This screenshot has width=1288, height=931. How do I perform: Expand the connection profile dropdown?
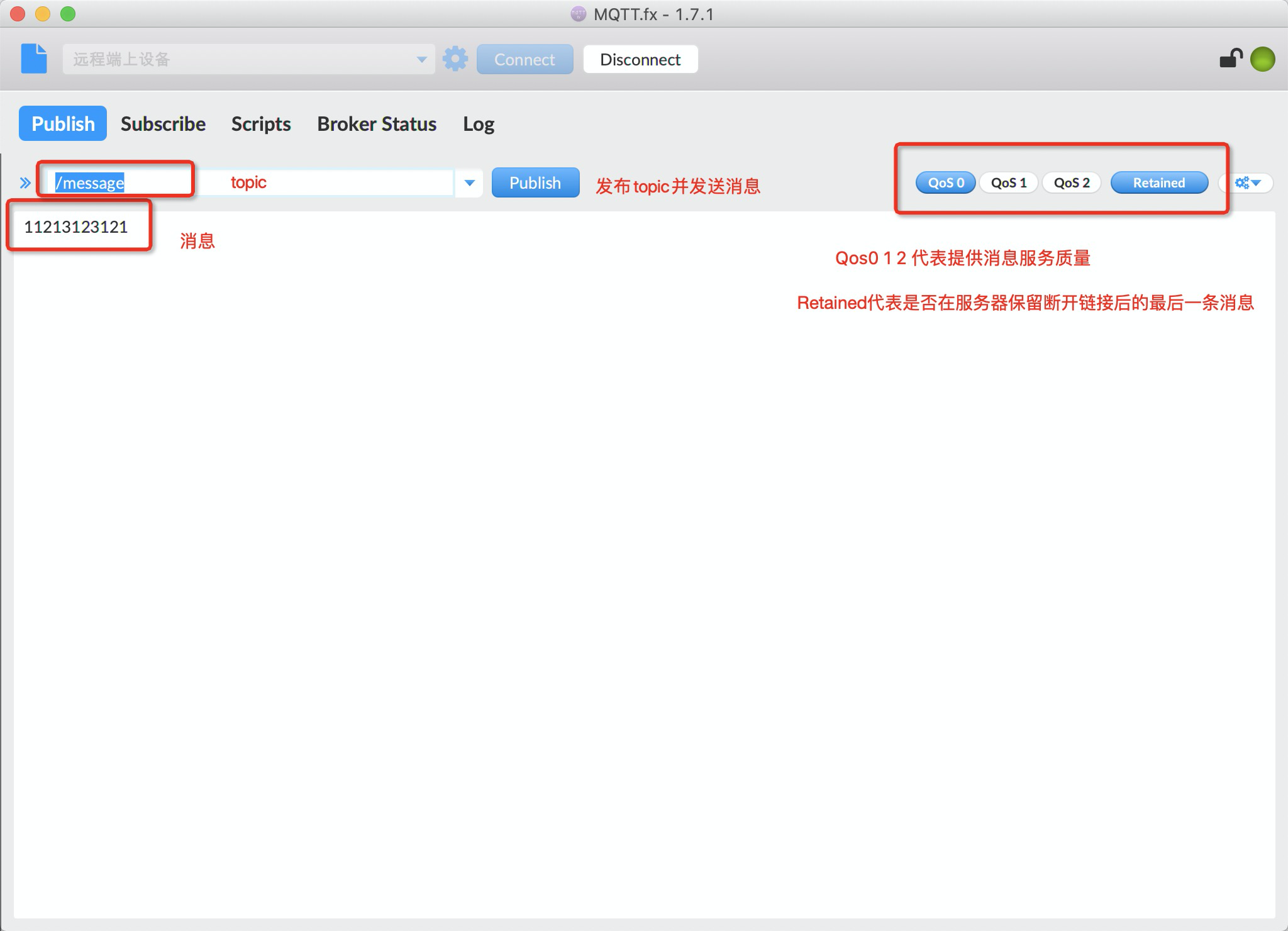tap(421, 60)
